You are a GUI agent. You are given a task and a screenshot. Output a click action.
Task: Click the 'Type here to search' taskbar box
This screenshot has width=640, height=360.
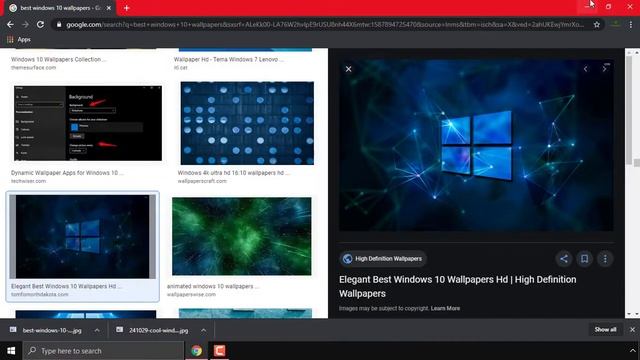pos(104,351)
